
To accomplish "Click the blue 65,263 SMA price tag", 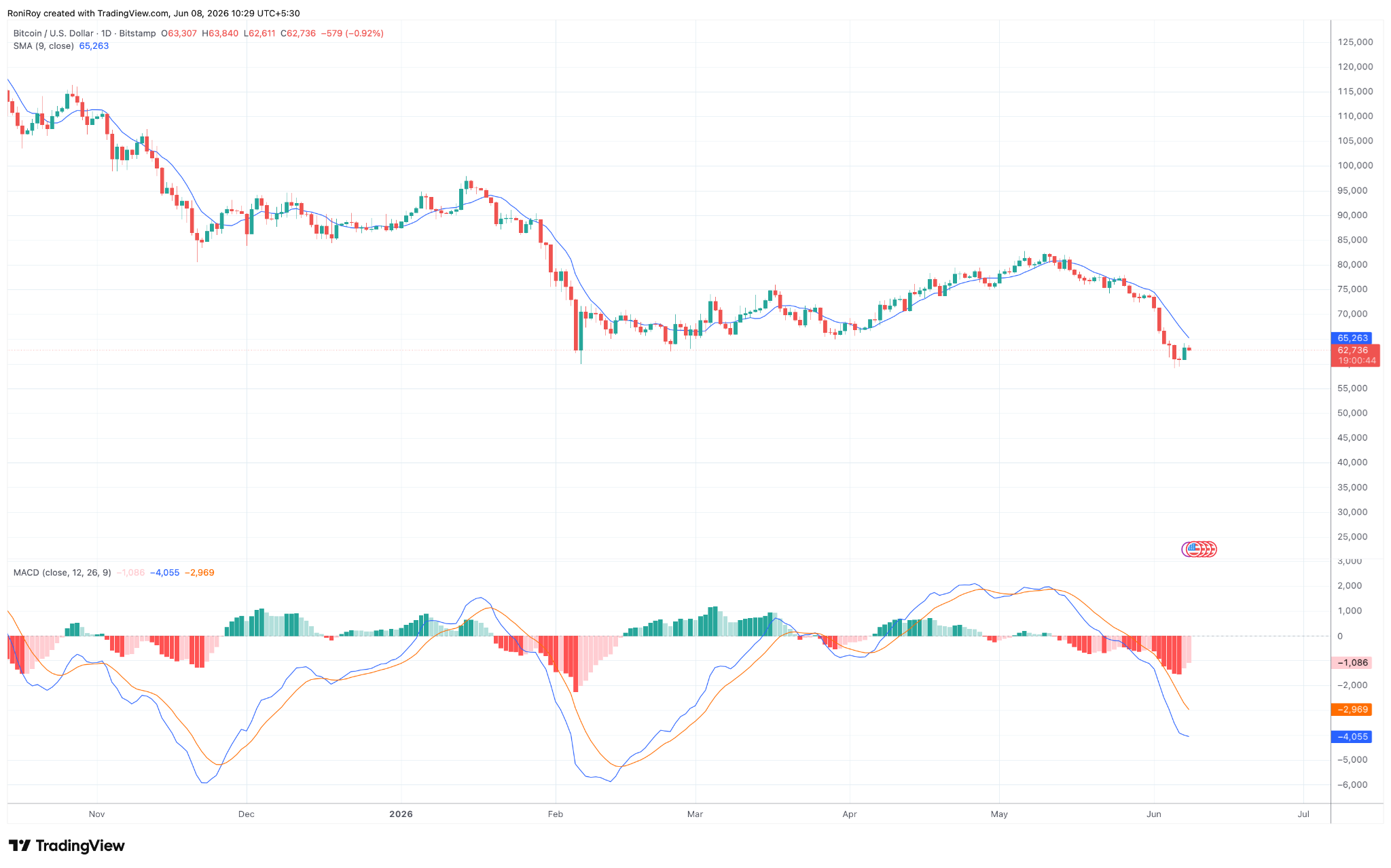I will coord(1352,338).
